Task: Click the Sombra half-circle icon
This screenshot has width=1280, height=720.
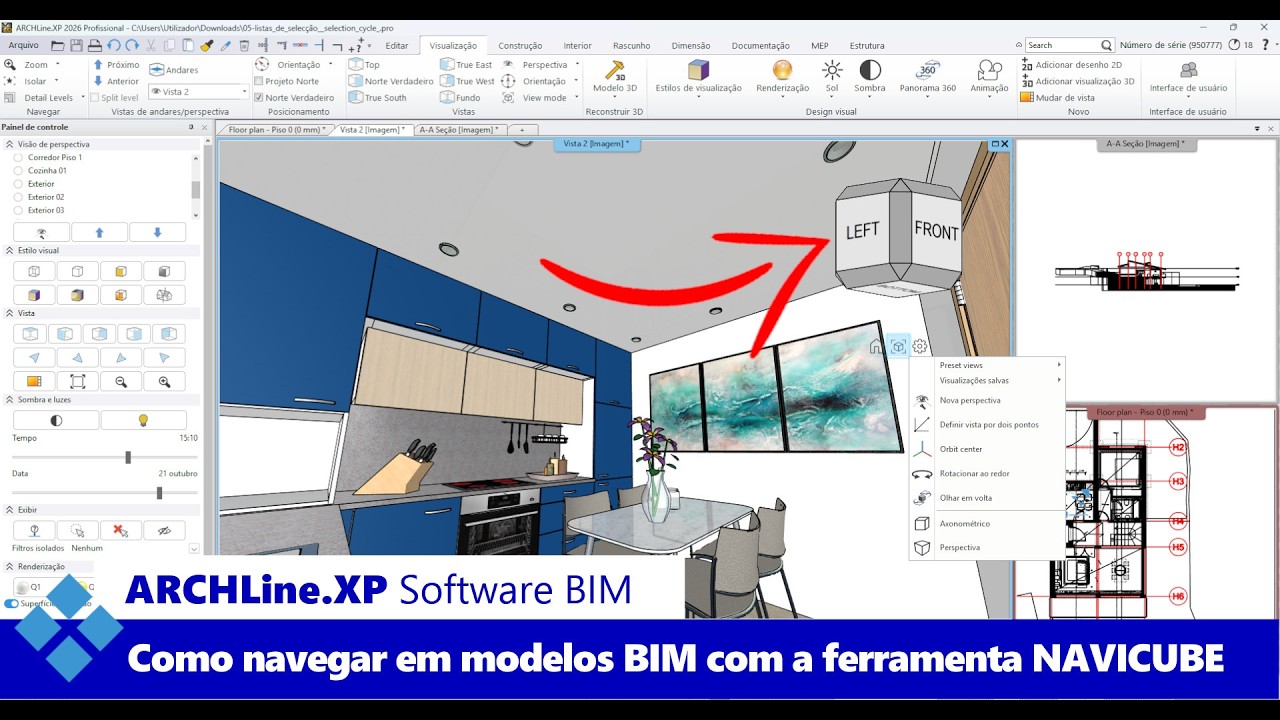Action: 870,70
